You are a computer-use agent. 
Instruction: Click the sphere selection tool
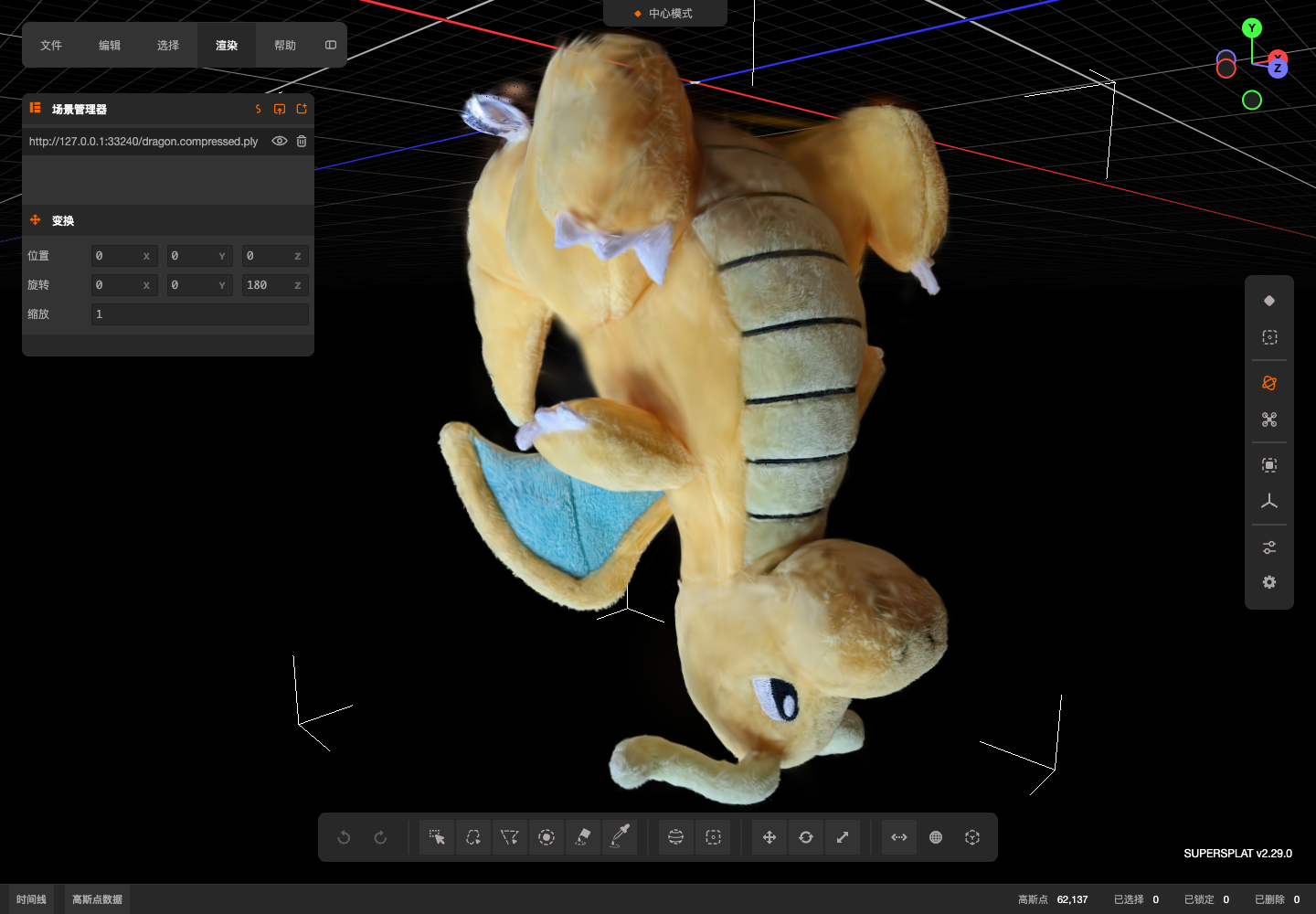click(675, 837)
